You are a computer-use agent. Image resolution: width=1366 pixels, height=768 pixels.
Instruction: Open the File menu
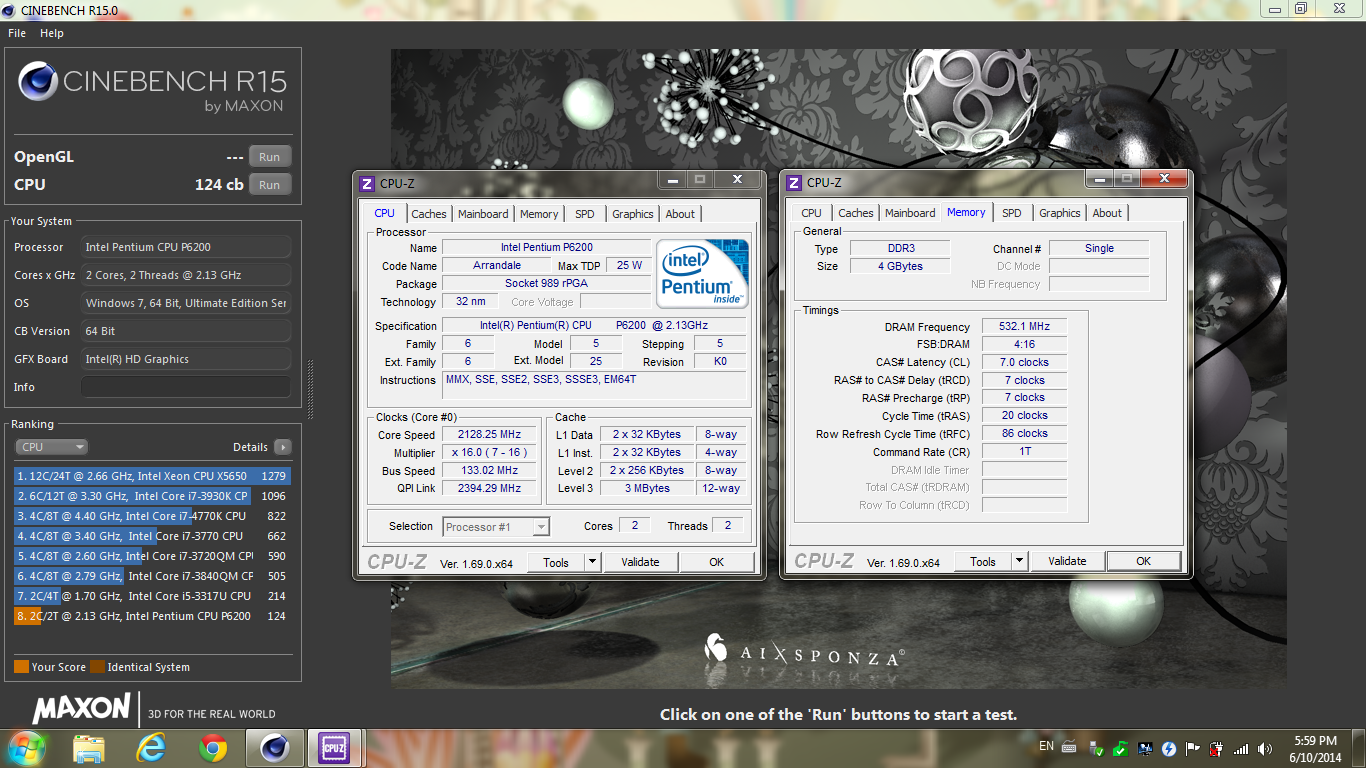[x=17, y=33]
